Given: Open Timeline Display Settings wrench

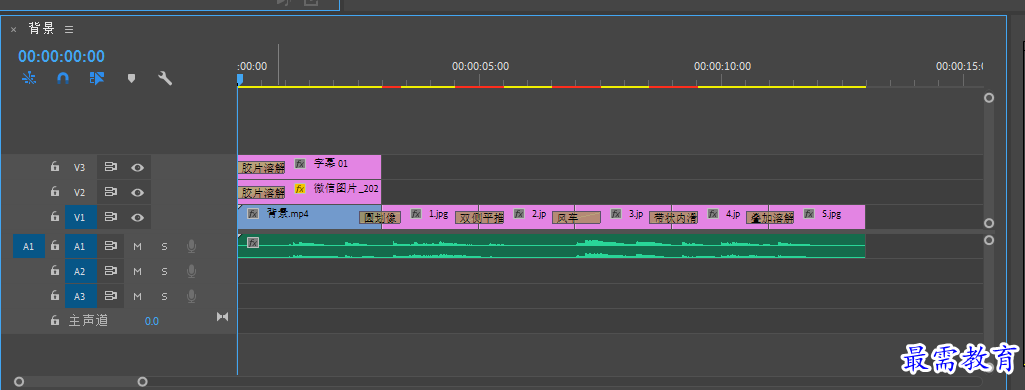Looking at the screenshot, I should pos(165,78).
